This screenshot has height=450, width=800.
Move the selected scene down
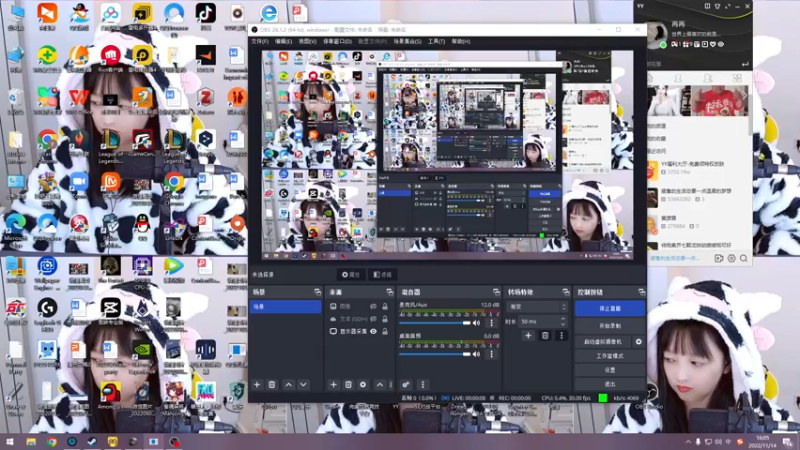pyautogui.click(x=304, y=385)
